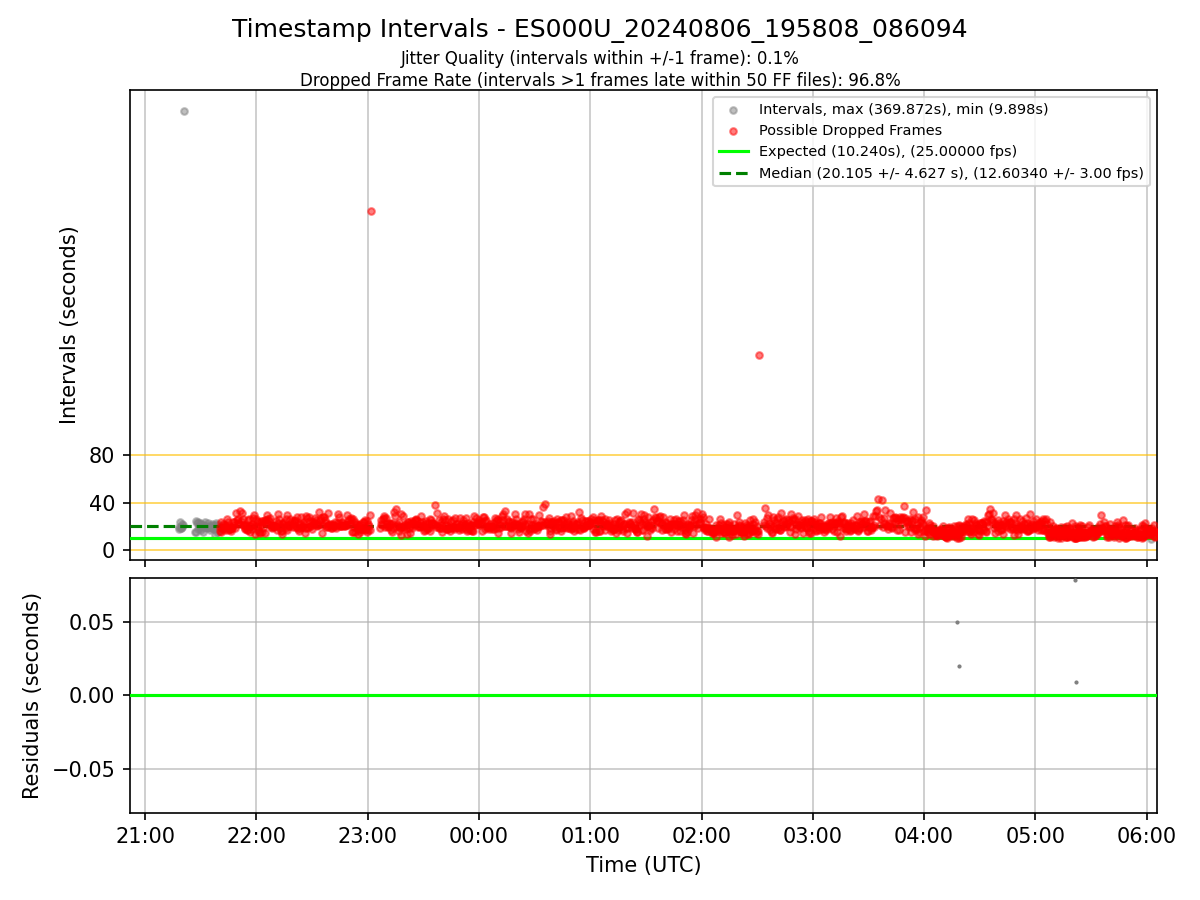Click the "Intervals (seconds)" y-axis label
The image size is (1200, 900).
tap(68, 325)
